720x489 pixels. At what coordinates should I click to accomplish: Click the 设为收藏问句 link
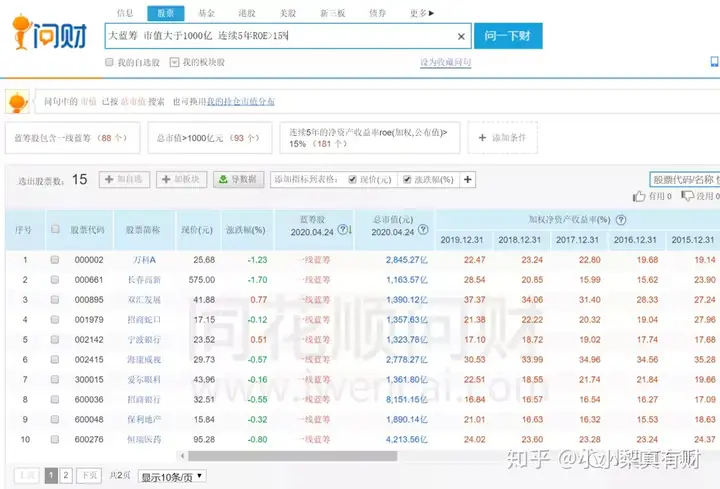pos(445,62)
